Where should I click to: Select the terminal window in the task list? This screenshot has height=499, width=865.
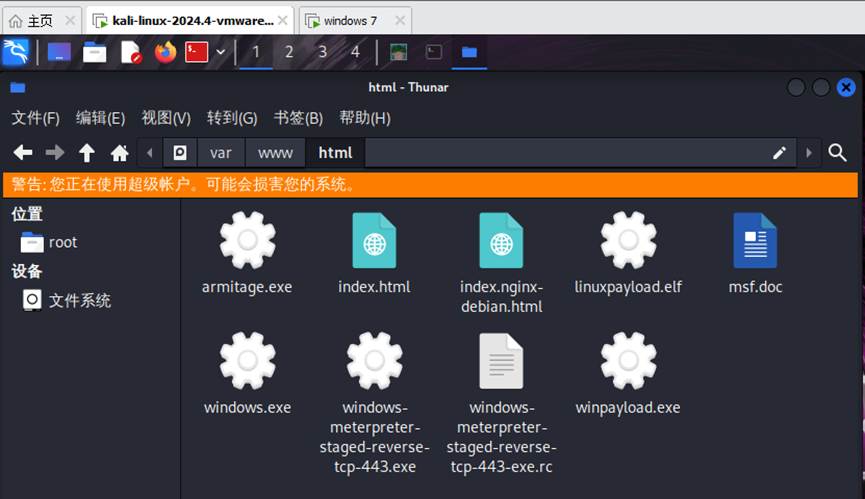[434, 52]
